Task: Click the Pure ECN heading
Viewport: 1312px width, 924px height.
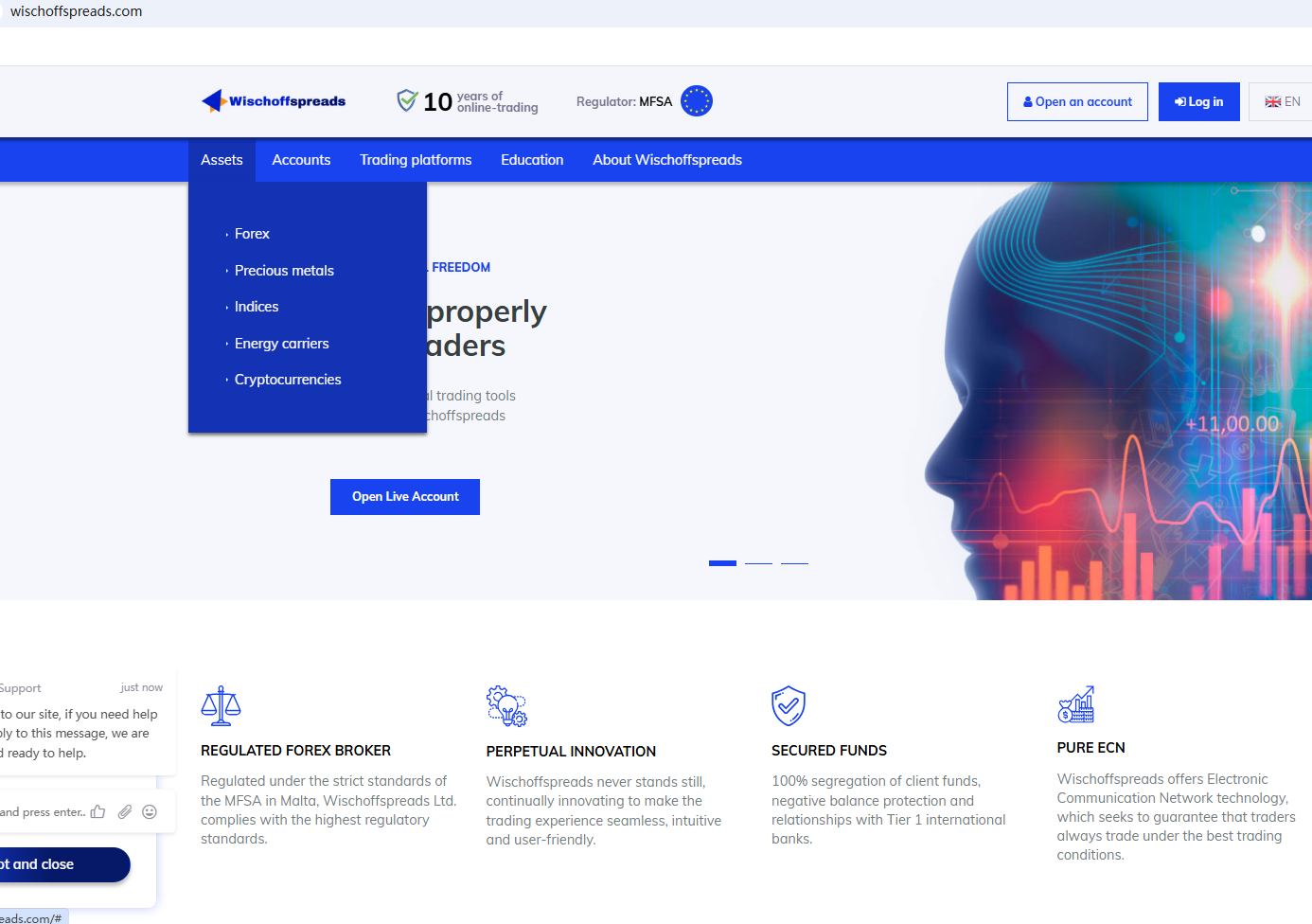Action: (1091, 748)
